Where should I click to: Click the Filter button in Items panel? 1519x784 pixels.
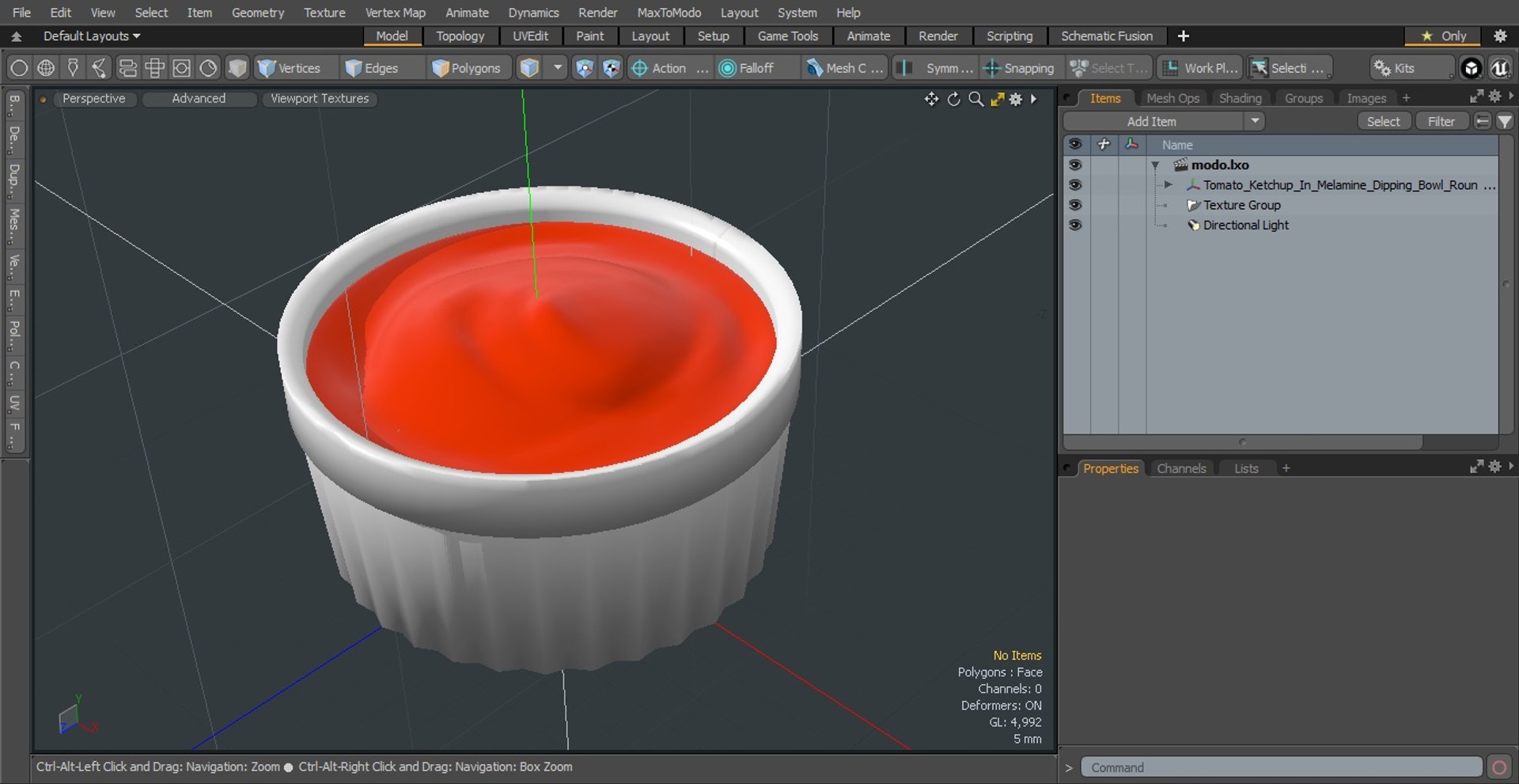click(1441, 121)
